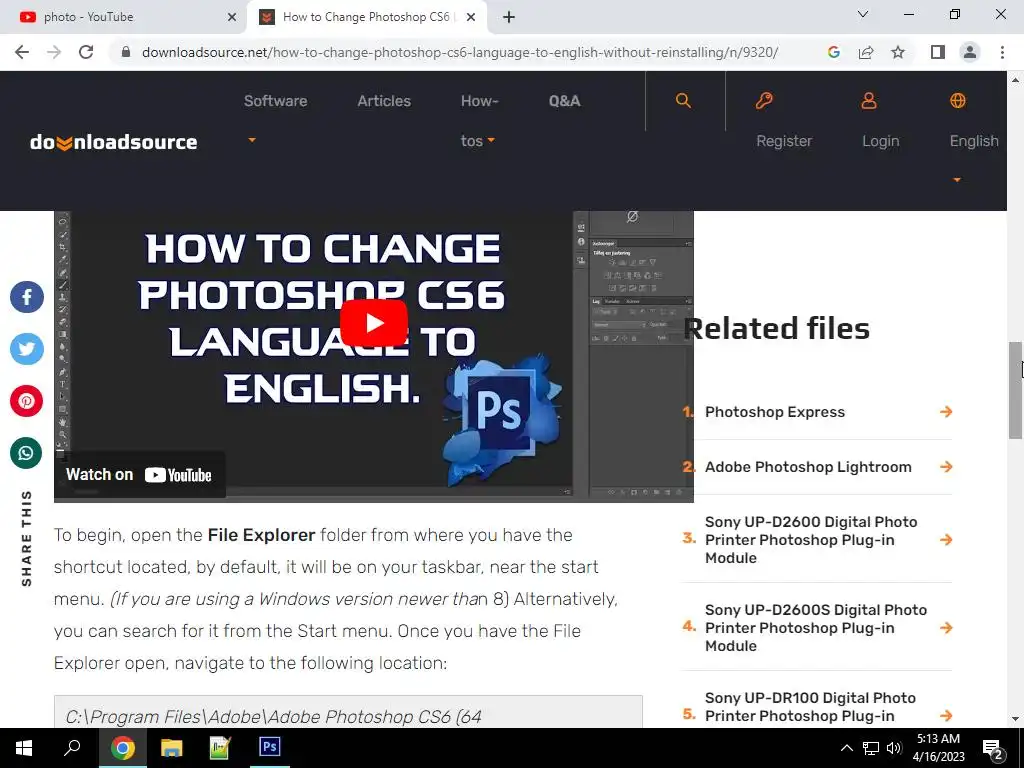Screen dimensions: 1024x768
Task: Open Windows taskbar search
Action: coord(72,748)
